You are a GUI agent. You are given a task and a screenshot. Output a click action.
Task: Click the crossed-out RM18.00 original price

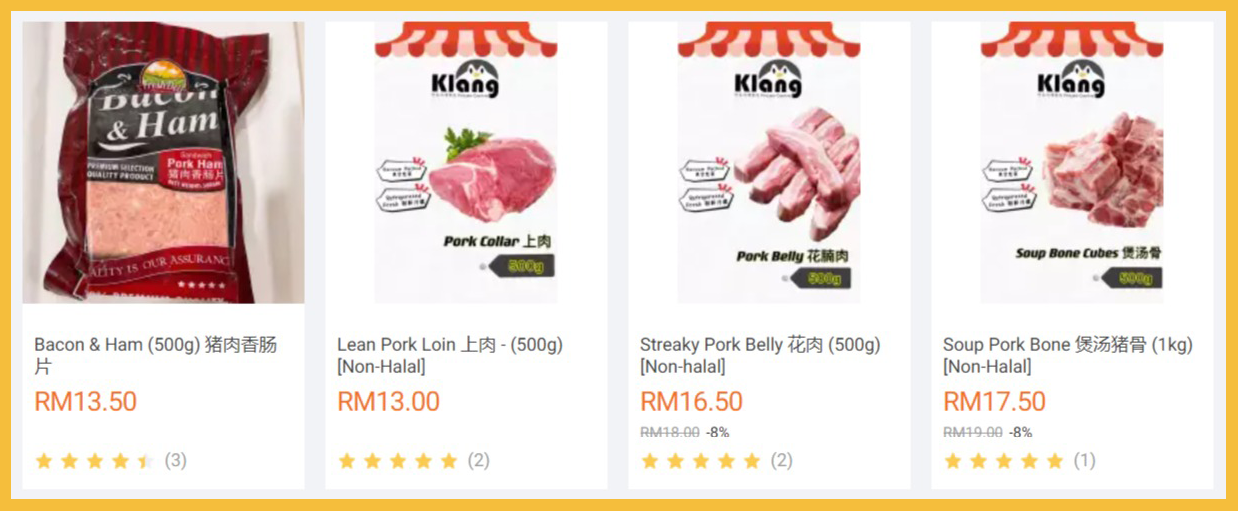[x=669, y=432]
